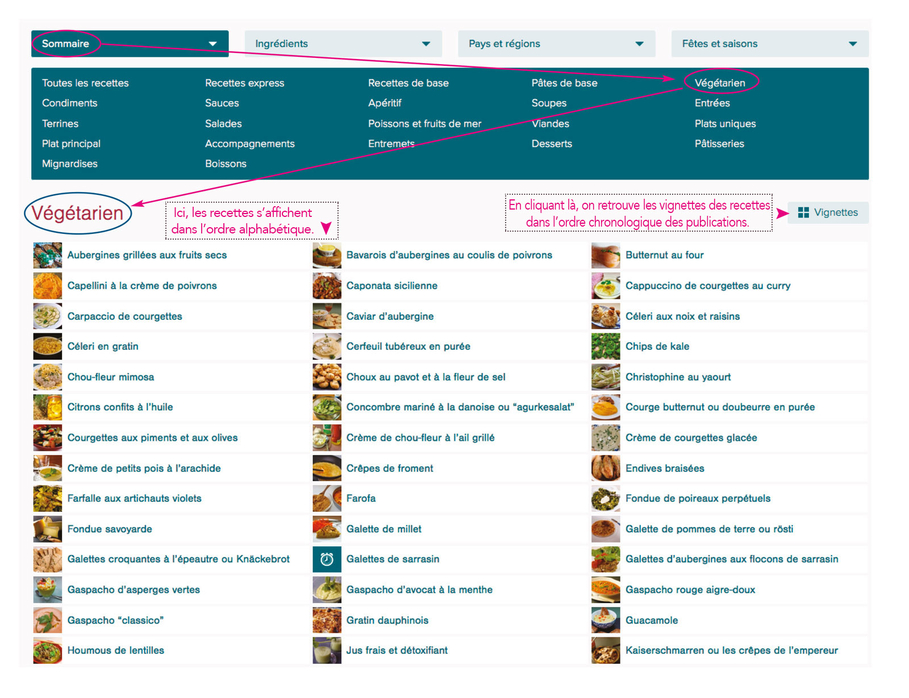
Task: Go to the Gratin dauphinois recipe
Action: tap(387, 620)
